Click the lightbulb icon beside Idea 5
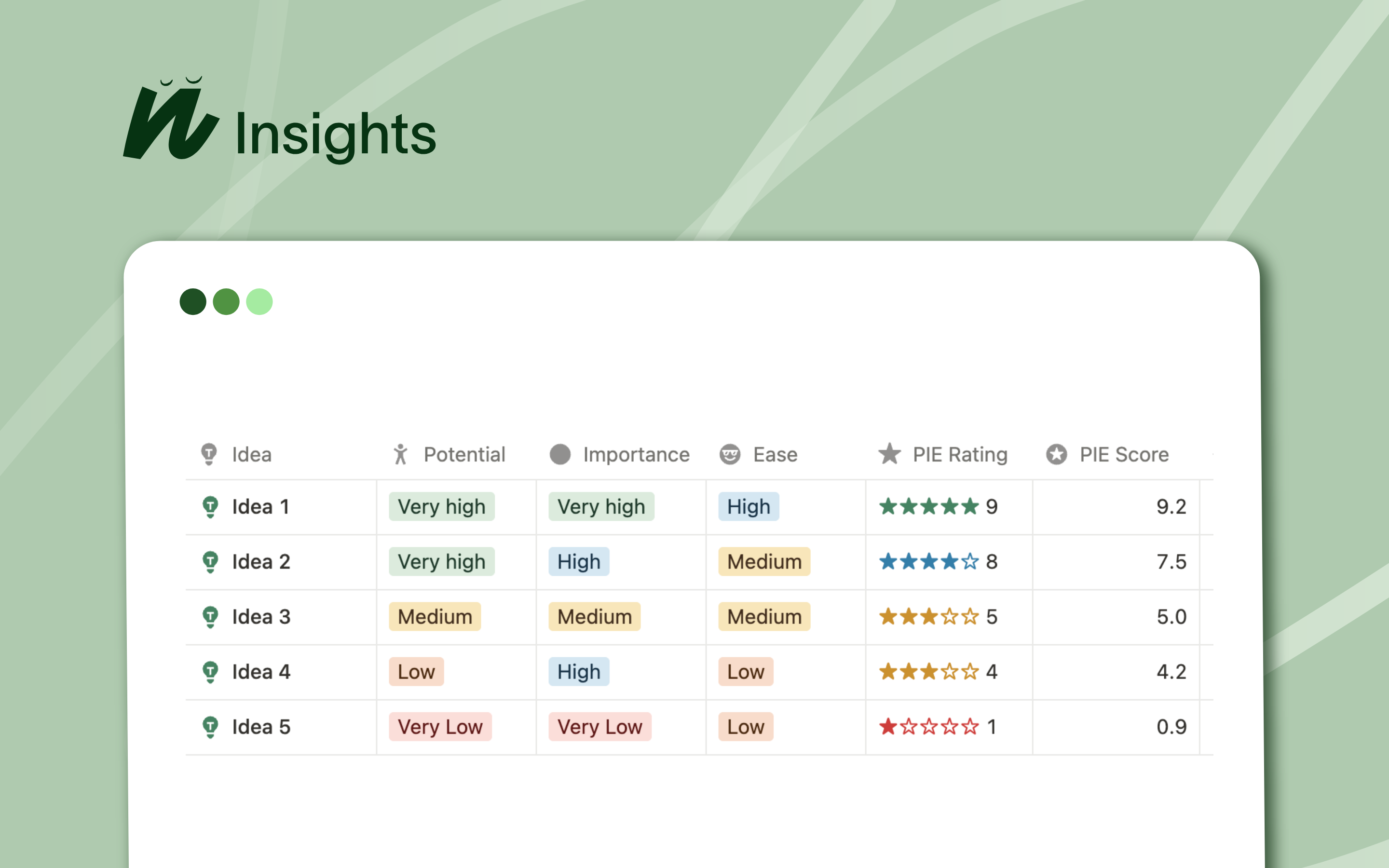Screen dimensions: 1389x868 tap(211, 727)
